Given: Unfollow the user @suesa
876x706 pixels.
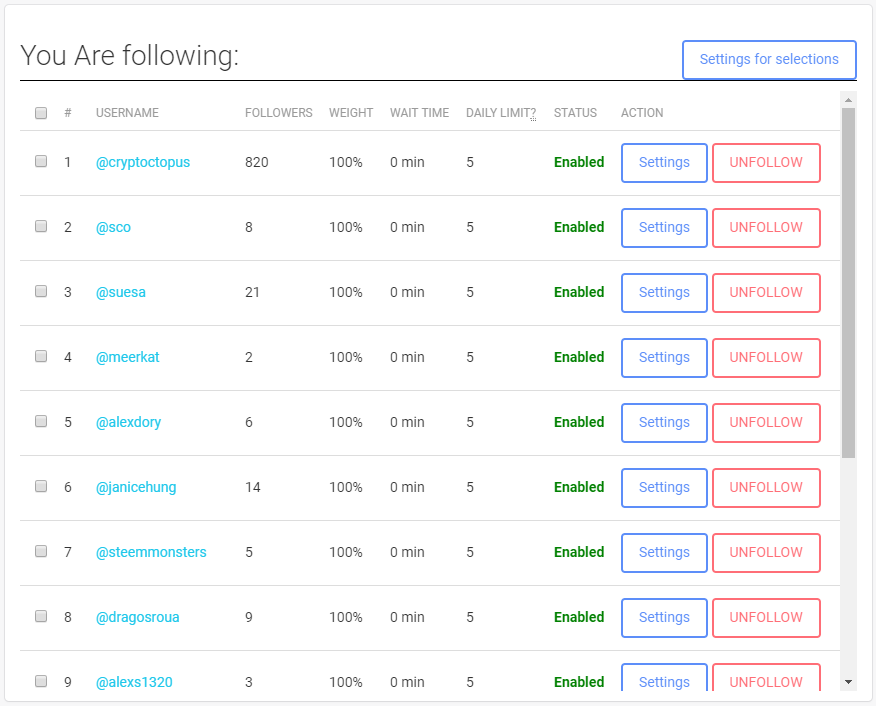Looking at the screenshot, I should [766, 292].
